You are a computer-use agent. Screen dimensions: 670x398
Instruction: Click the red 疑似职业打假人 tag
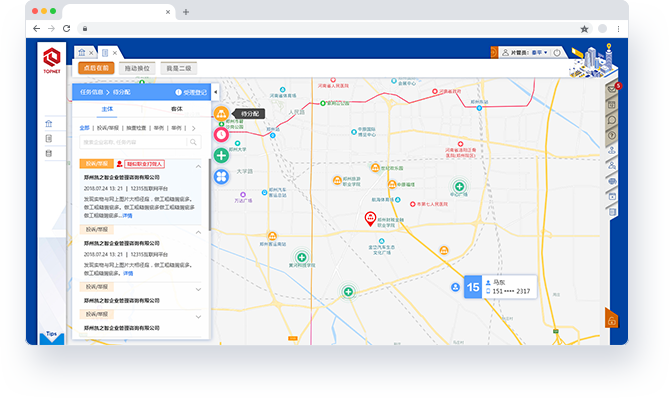pos(144,164)
